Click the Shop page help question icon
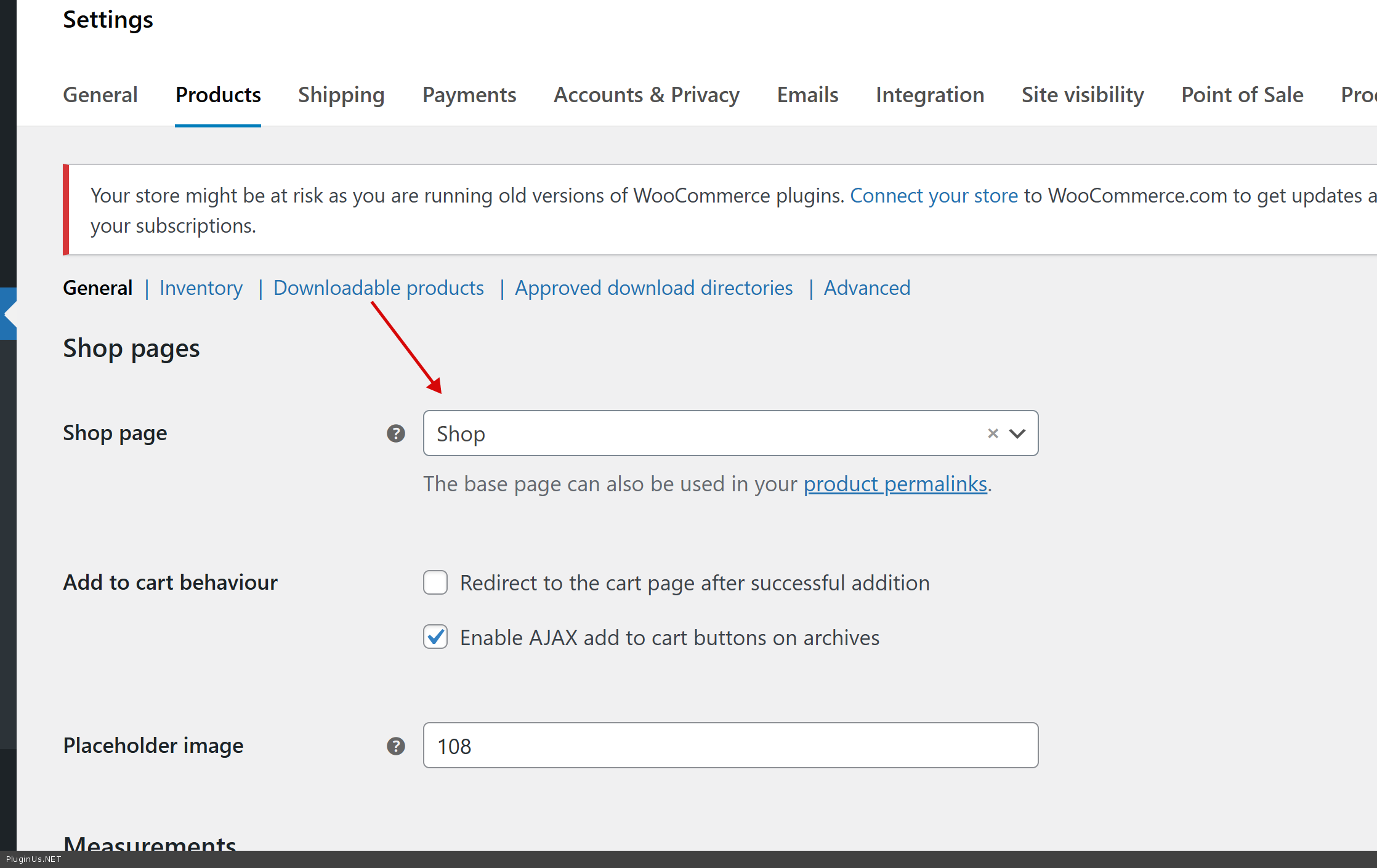 pos(395,433)
